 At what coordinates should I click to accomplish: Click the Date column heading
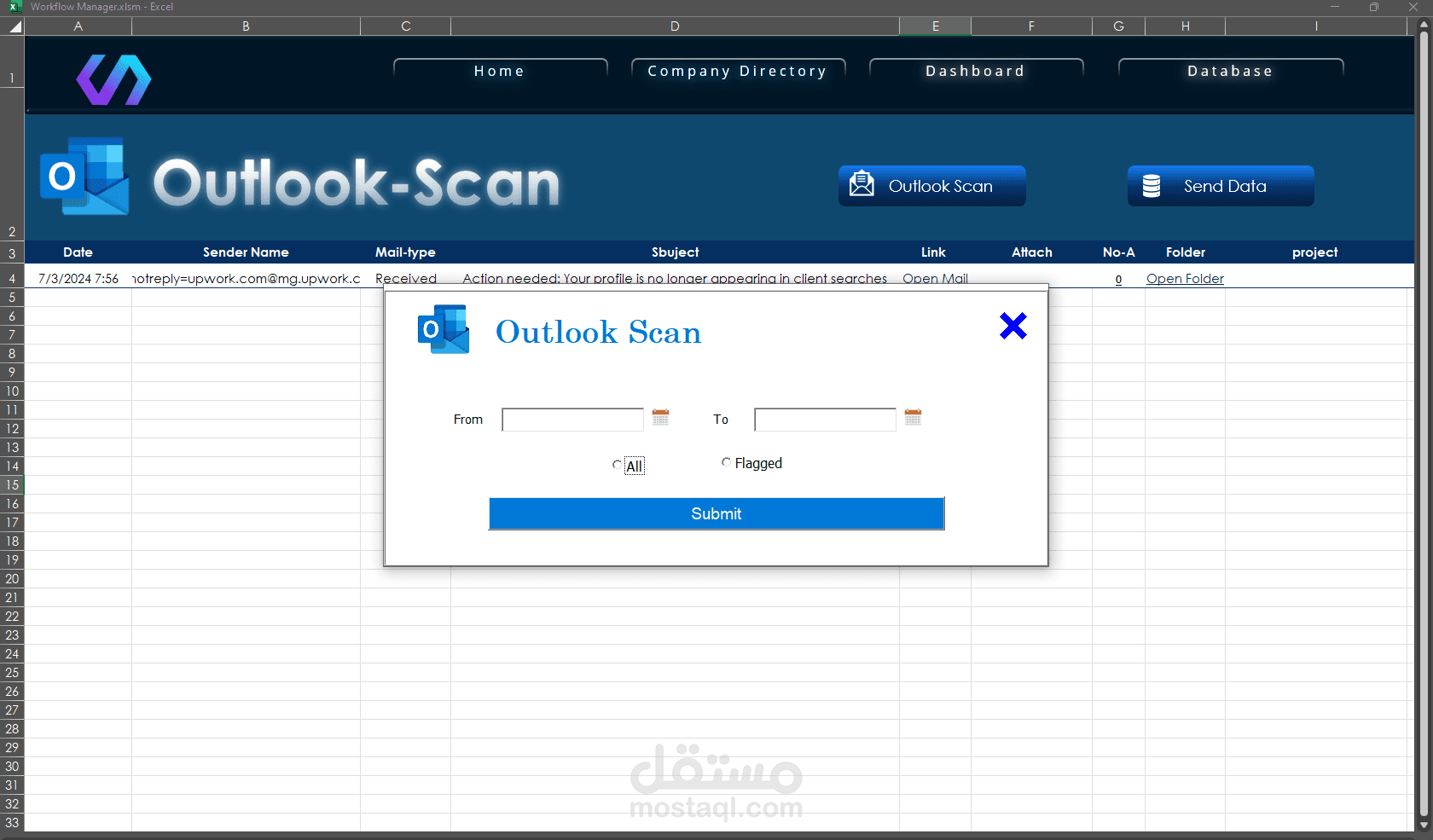tap(78, 252)
